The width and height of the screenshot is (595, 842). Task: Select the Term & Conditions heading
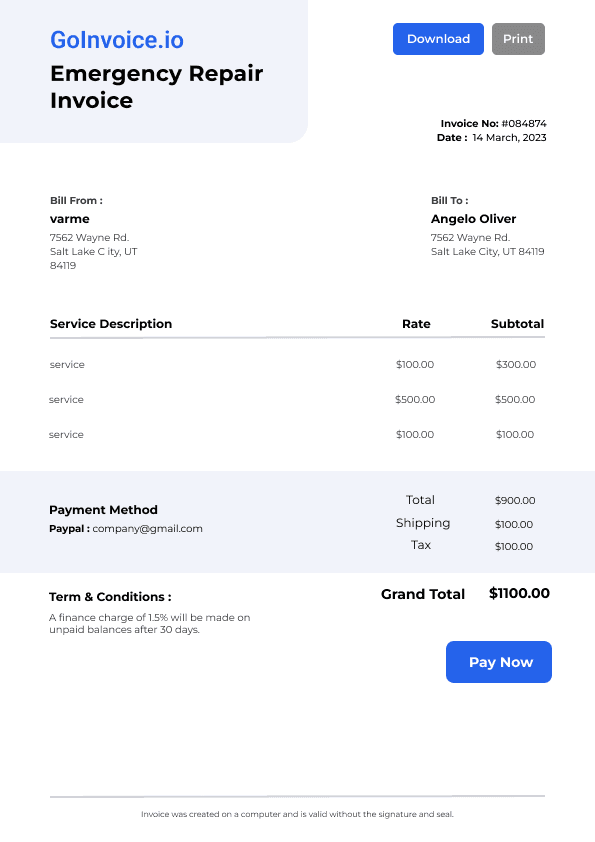110,597
